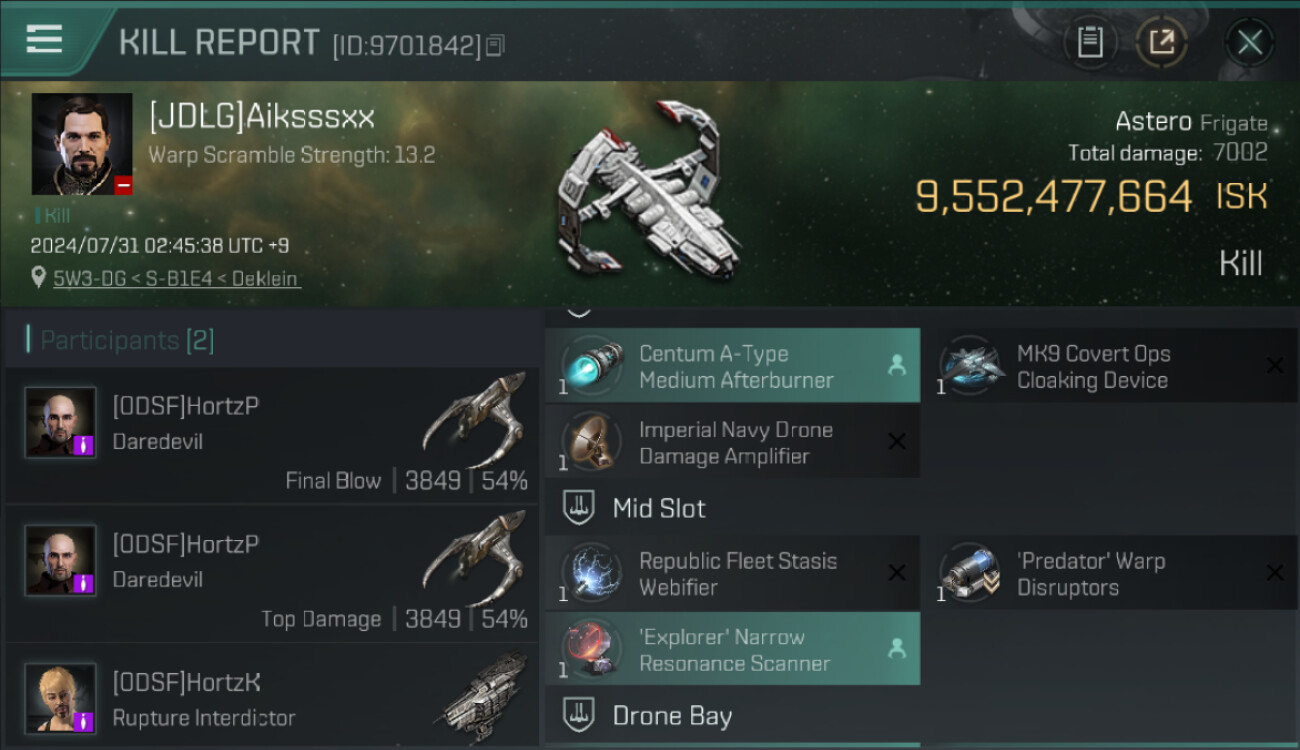Viewport: 1300px width, 750px height.
Task: Select the [ODSF]HortzK Rupture Interdictor participant
Action: coord(272,697)
